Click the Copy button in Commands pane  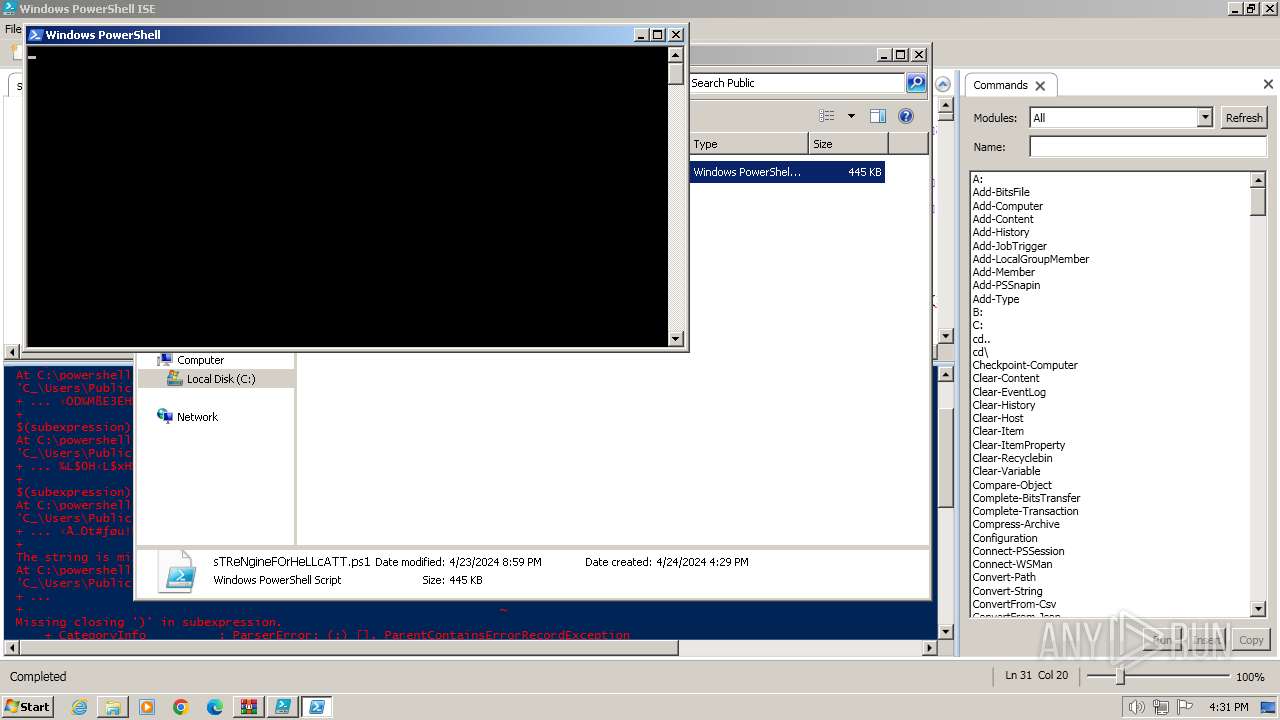[1251, 640]
